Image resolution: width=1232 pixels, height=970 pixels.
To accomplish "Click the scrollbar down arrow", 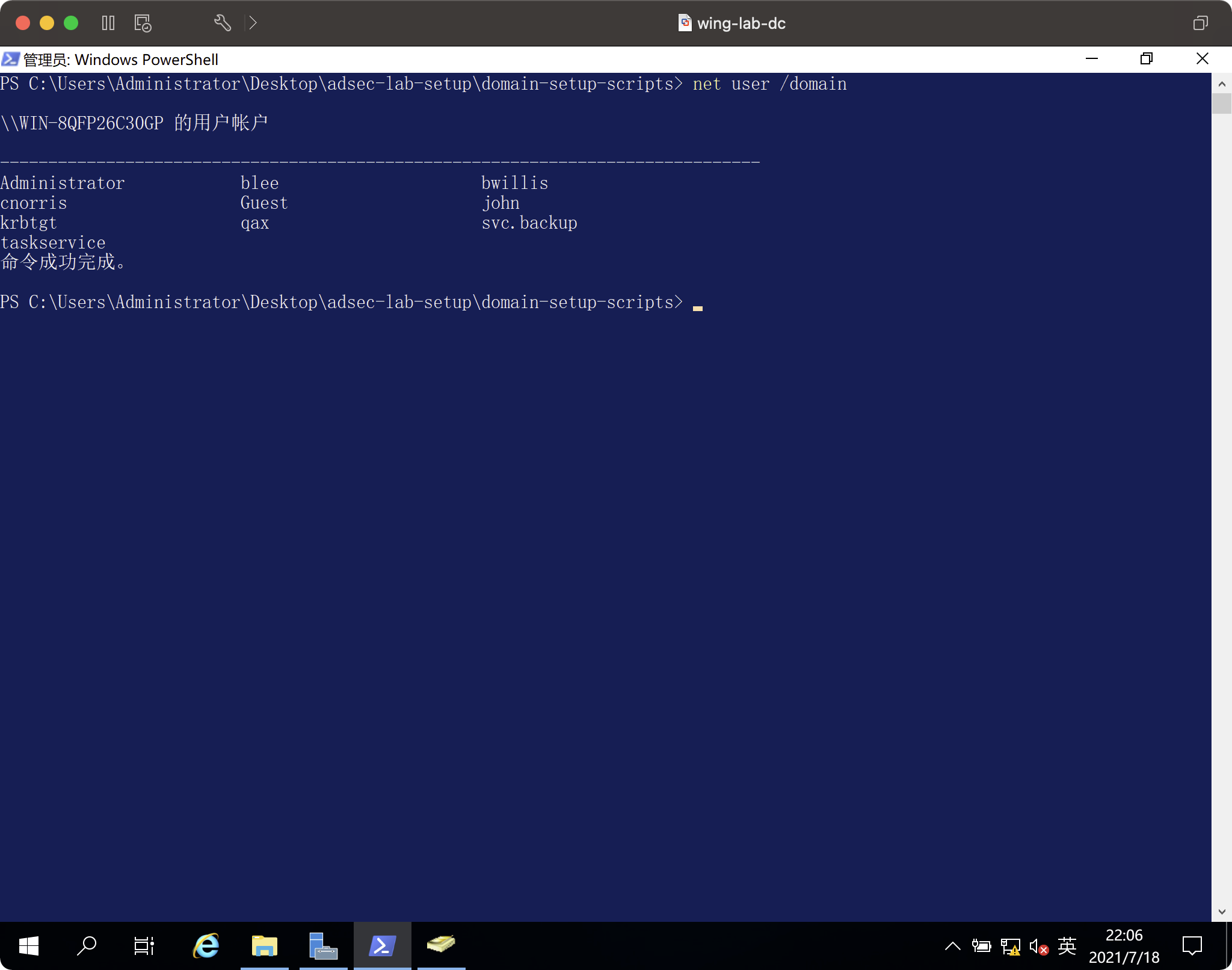I will pyautogui.click(x=1222, y=912).
